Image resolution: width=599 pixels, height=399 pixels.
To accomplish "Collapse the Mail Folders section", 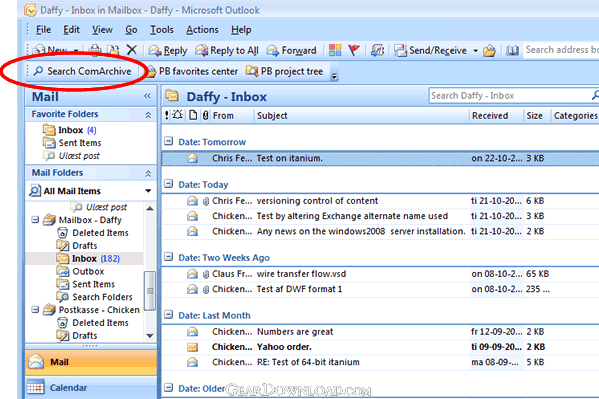I will (x=148, y=173).
